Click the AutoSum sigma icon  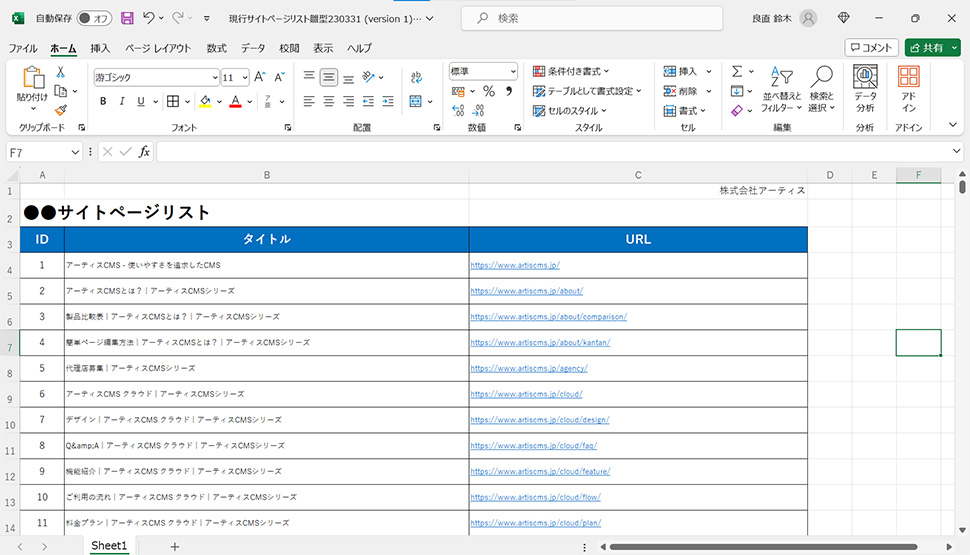pyautogui.click(x=737, y=72)
